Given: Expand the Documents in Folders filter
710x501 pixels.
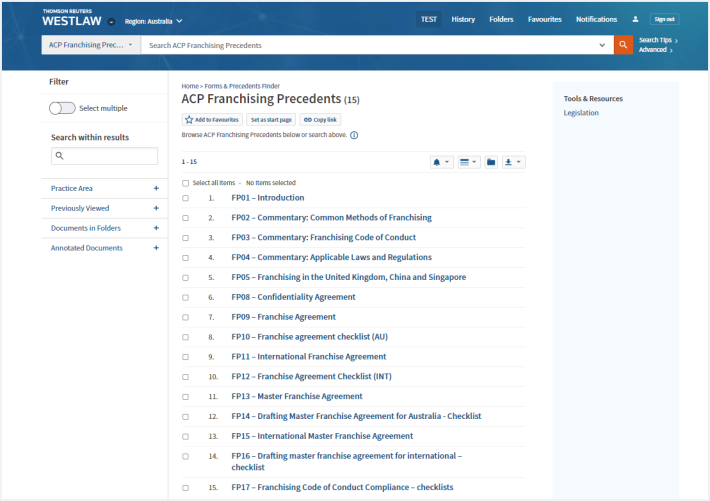Looking at the screenshot, I should 105,228.
